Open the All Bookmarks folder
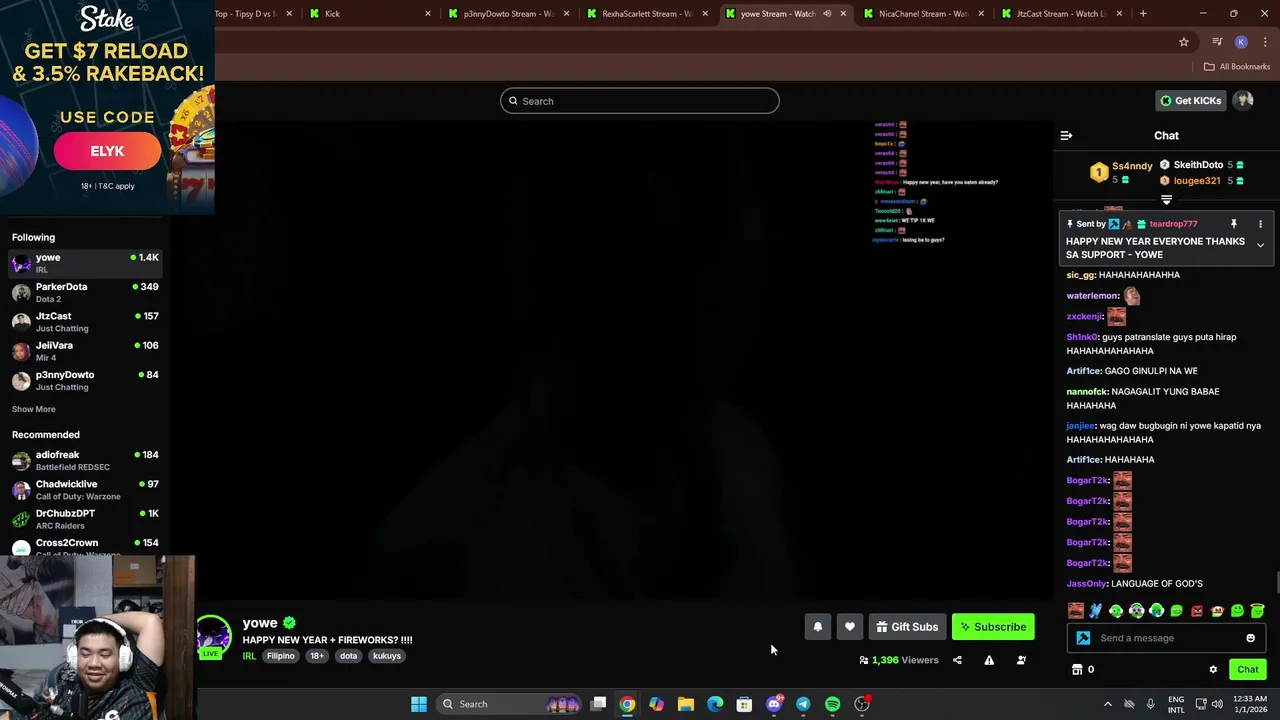This screenshot has height=720, width=1280. coord(1237,67)
